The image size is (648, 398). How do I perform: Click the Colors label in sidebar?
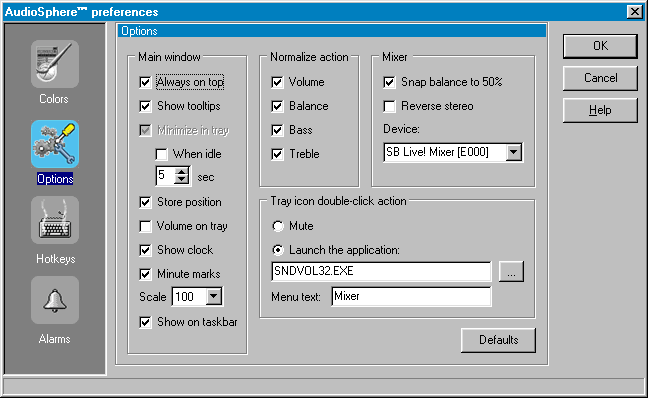[54, 99]
